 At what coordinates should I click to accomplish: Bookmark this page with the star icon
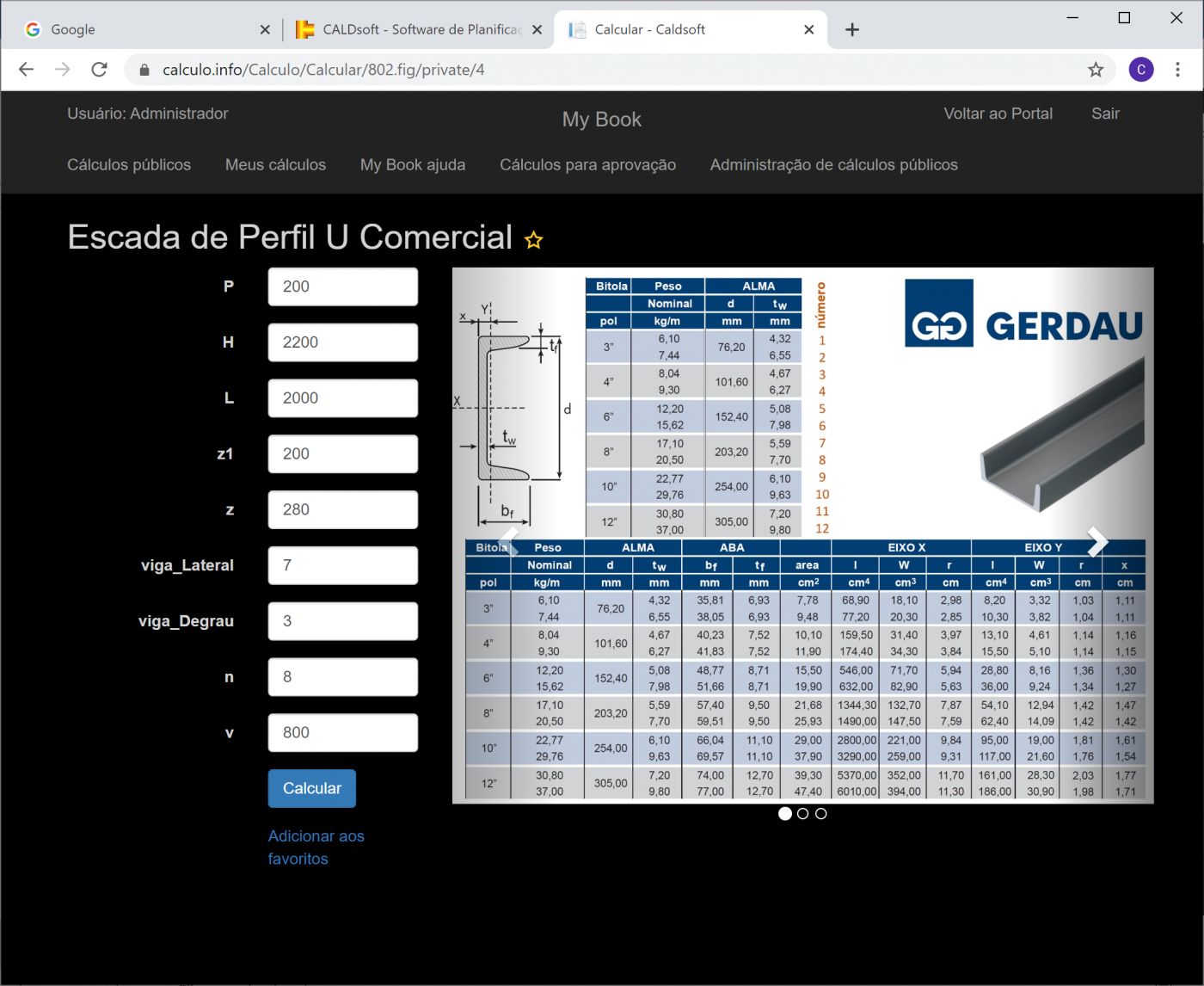(1095, 70)
